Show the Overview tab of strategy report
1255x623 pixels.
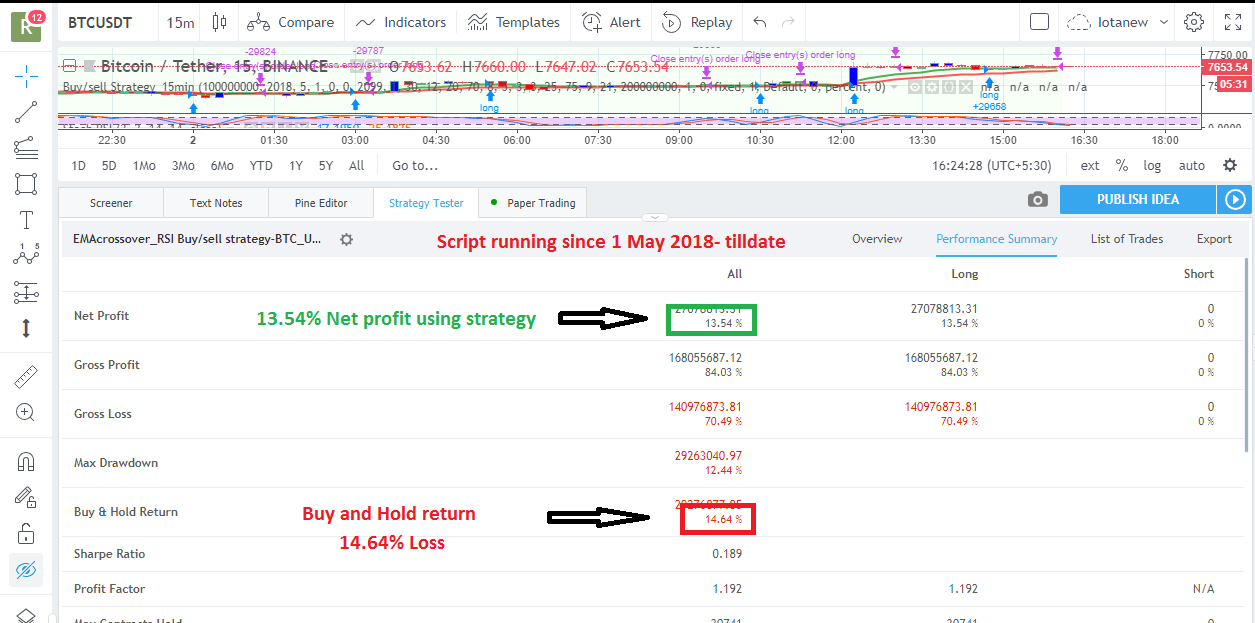[x=877, y=239]
